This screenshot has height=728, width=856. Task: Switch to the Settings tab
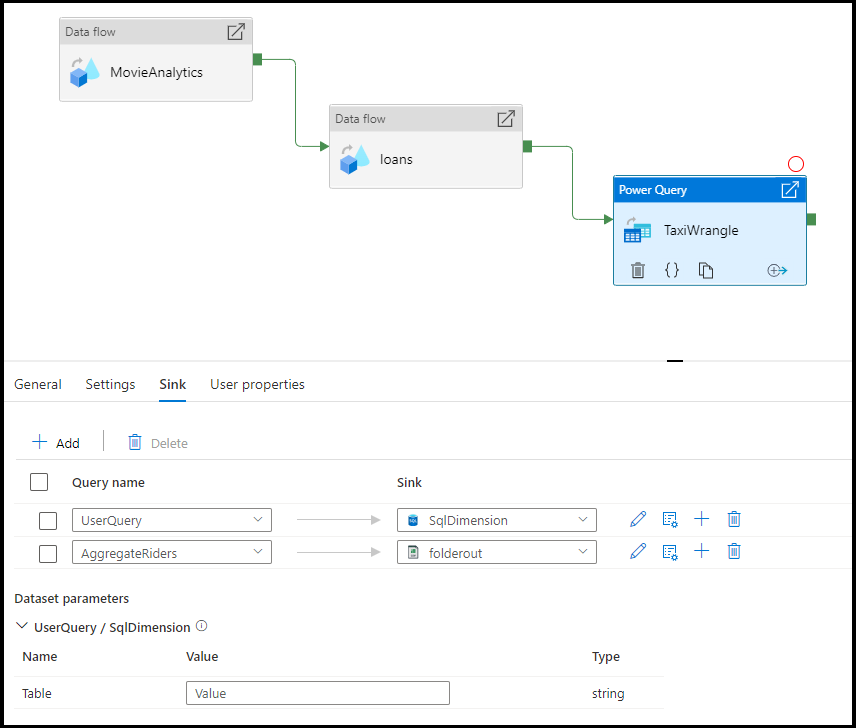click(110, 384)
